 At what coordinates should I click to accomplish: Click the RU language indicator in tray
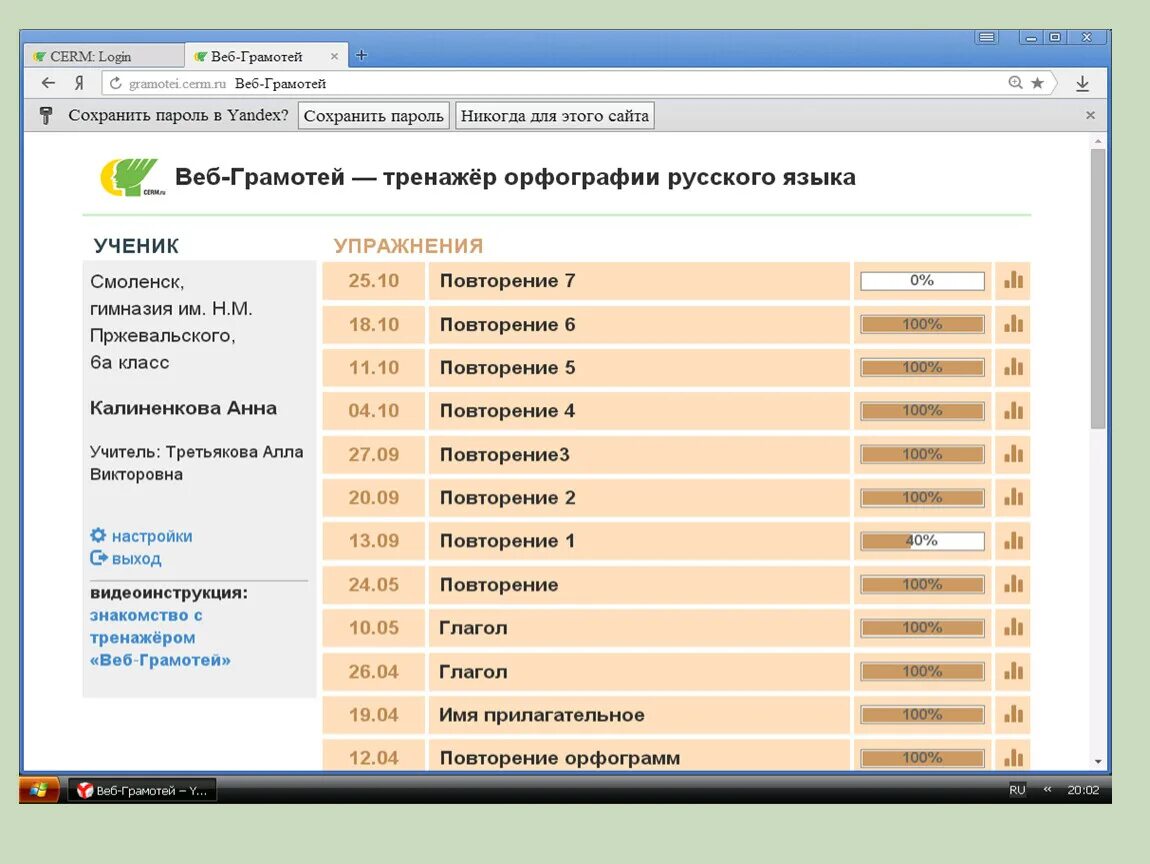1017,790
